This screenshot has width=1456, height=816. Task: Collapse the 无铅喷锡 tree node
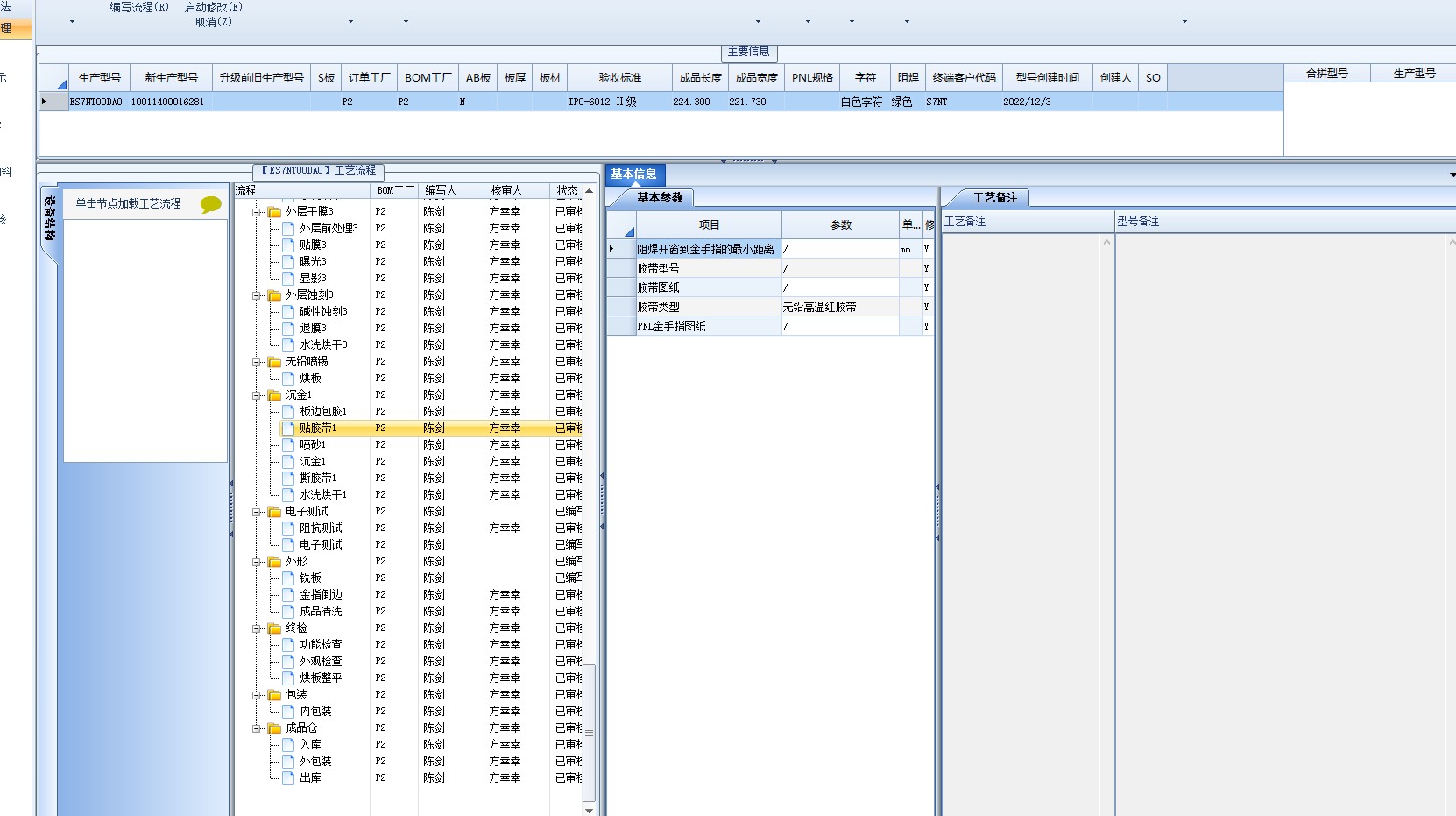[258, 362]
